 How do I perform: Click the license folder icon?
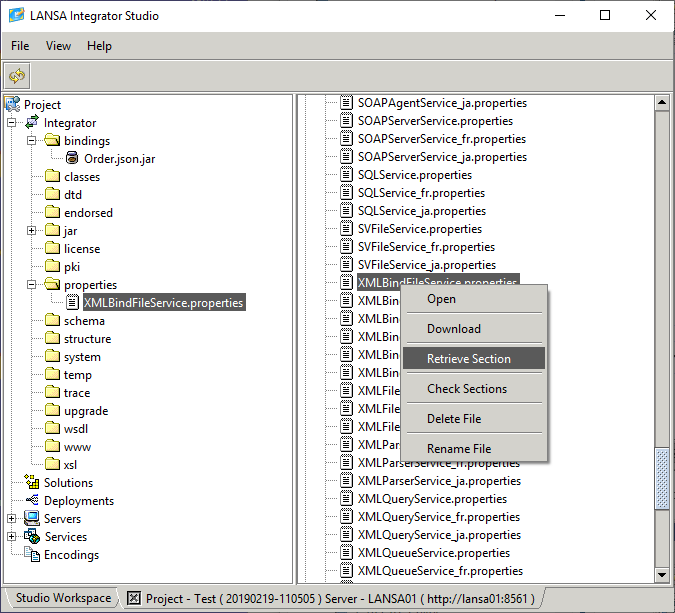53,248
